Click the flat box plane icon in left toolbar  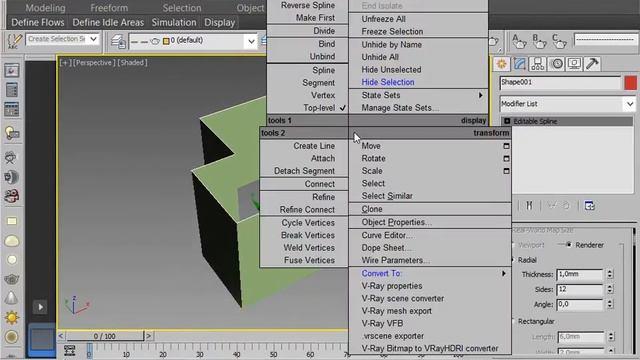pos(11,221)
